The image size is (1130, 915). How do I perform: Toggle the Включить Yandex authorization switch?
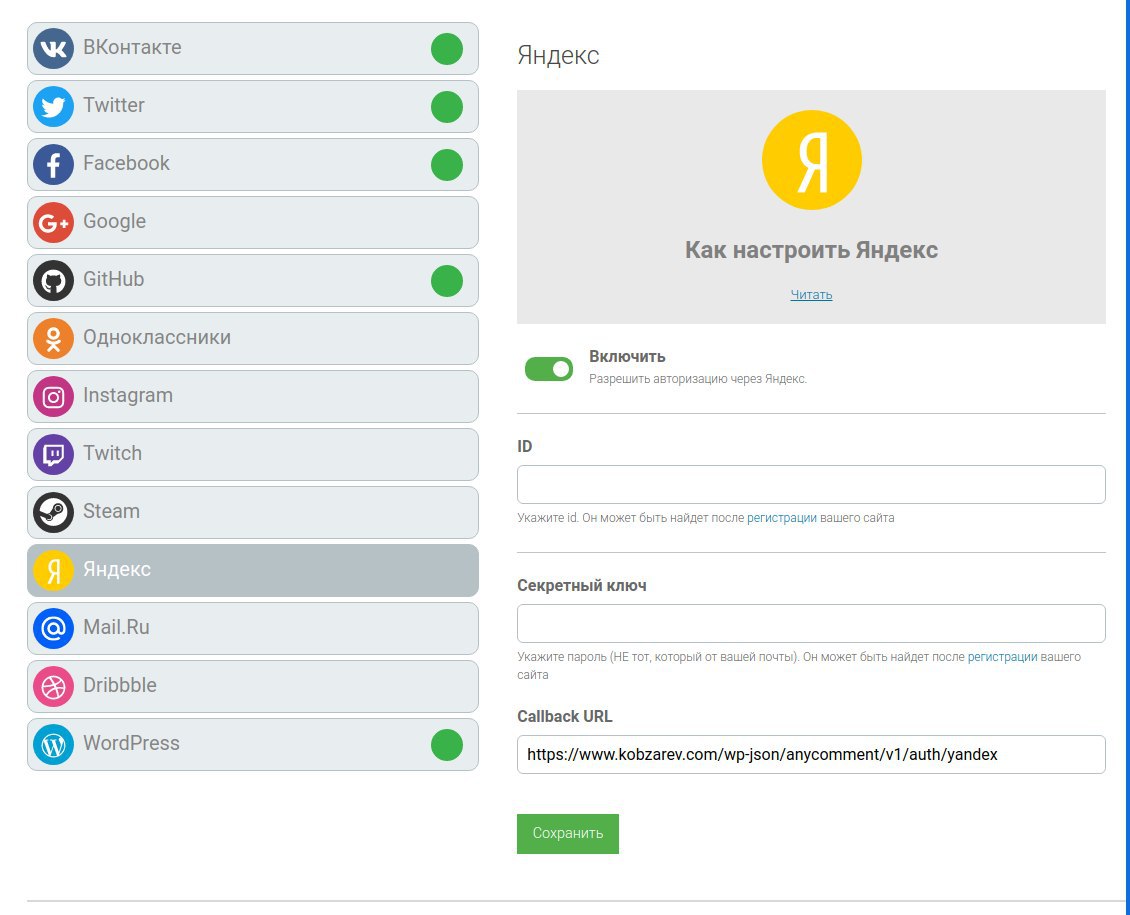pyautogui.click(x=548, y=369)
